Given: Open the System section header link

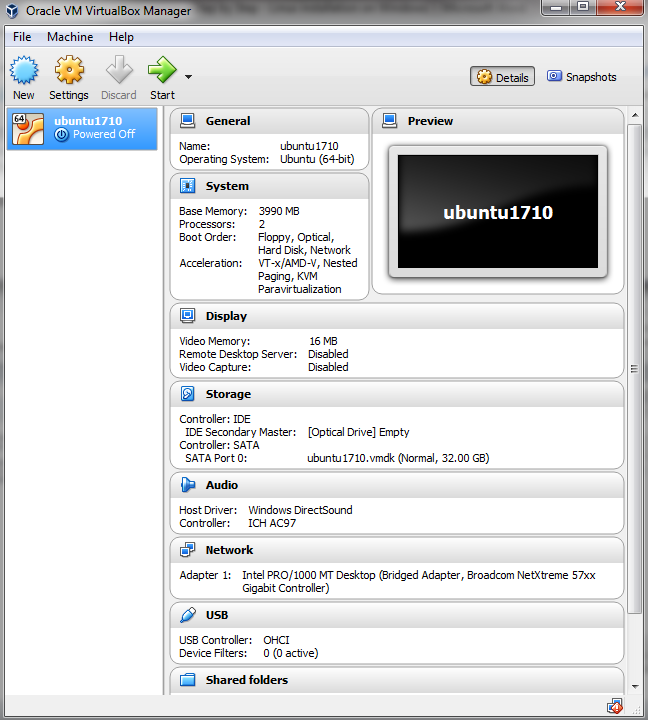Looking at the screenshot, I should point(227,186).
